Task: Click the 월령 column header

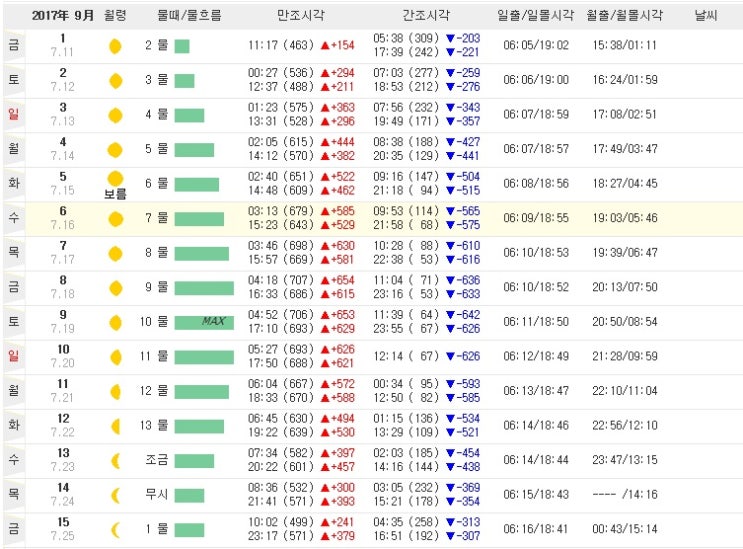Action: click(115, 16)
